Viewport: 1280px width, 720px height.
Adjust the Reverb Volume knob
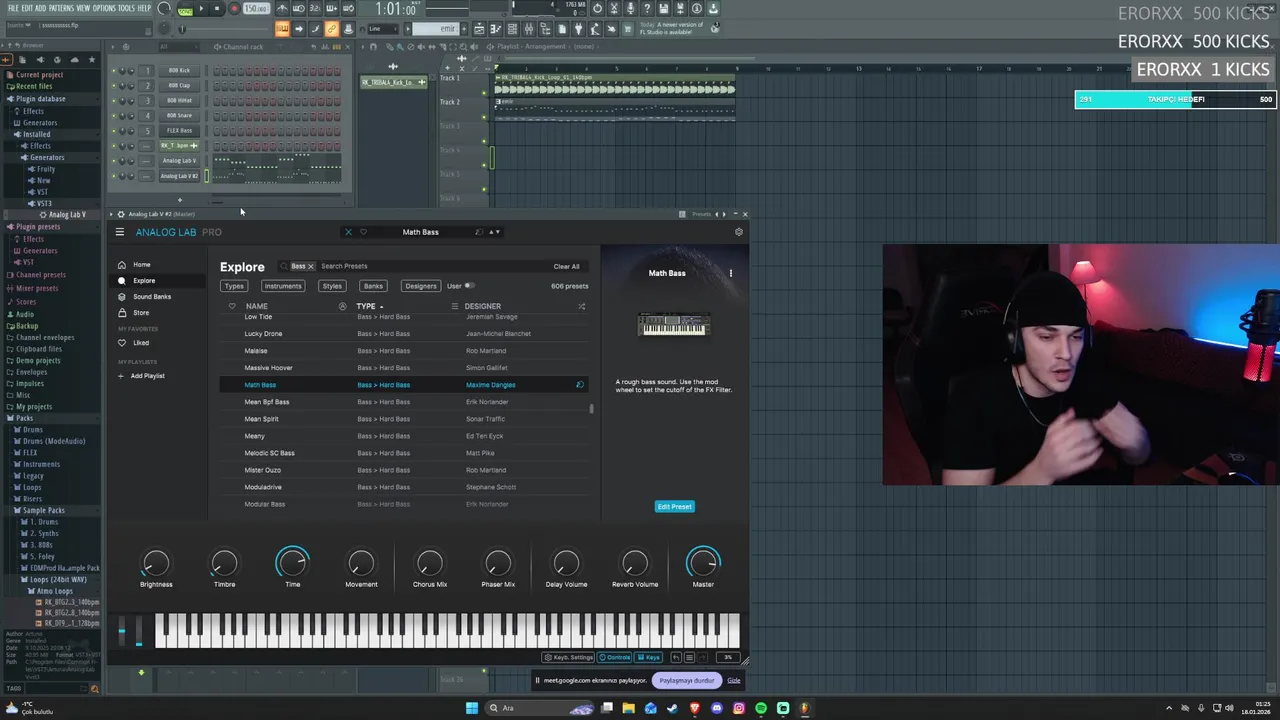tap(635, 564)
